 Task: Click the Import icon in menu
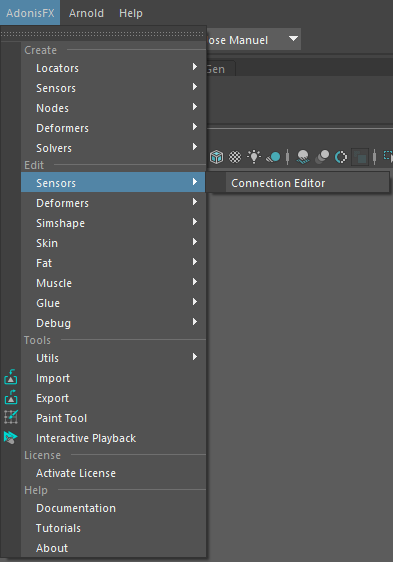tap(11, 377)
